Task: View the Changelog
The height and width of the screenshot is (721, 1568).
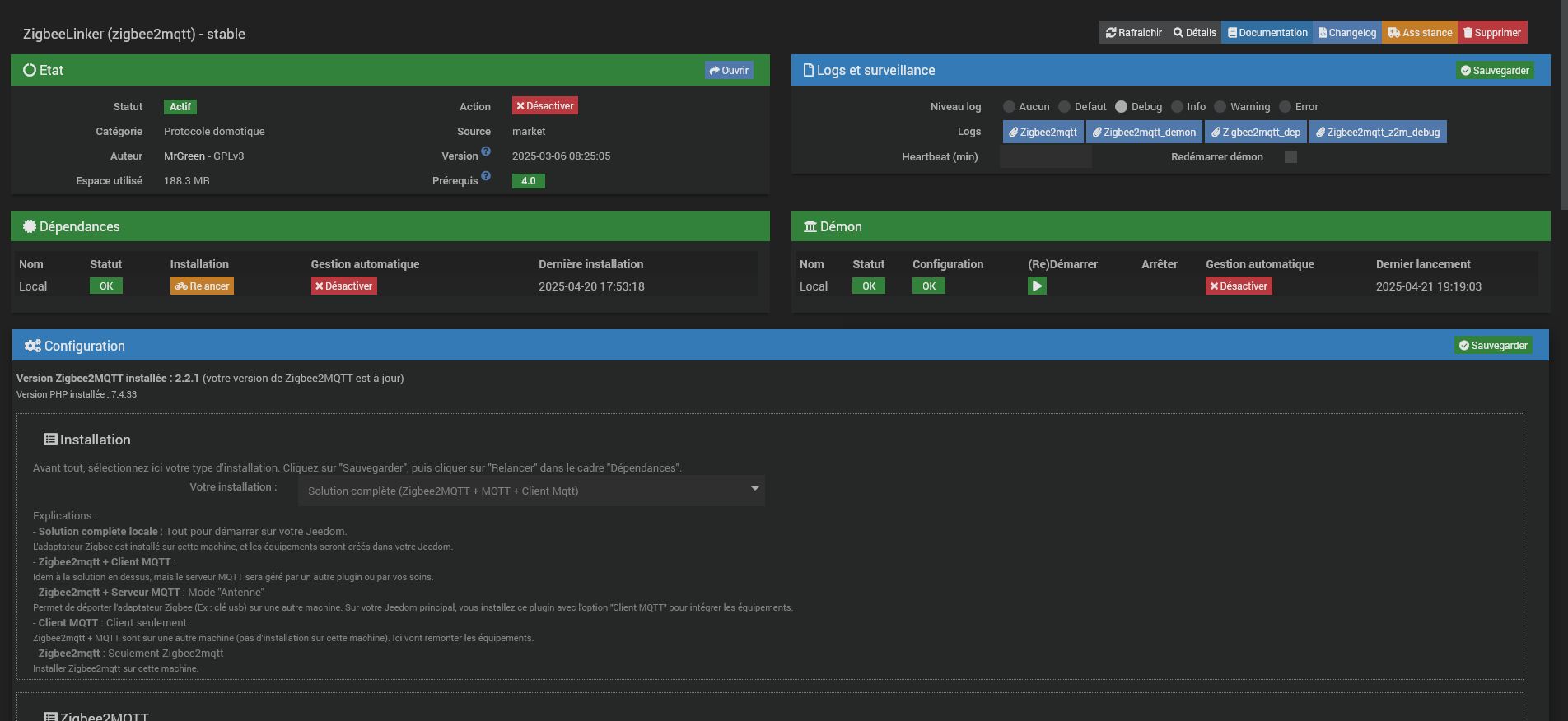Action: pyautogui.click(x=1347, y=33)
